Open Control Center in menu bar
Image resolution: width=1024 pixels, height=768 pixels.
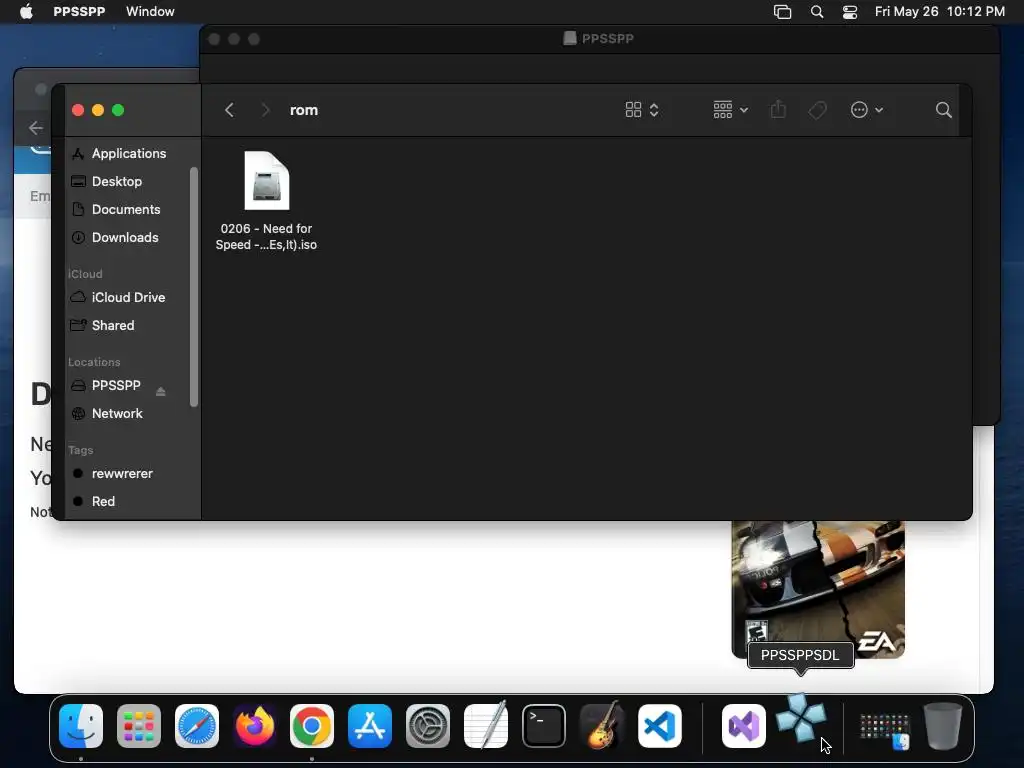[x=850, y=12]
